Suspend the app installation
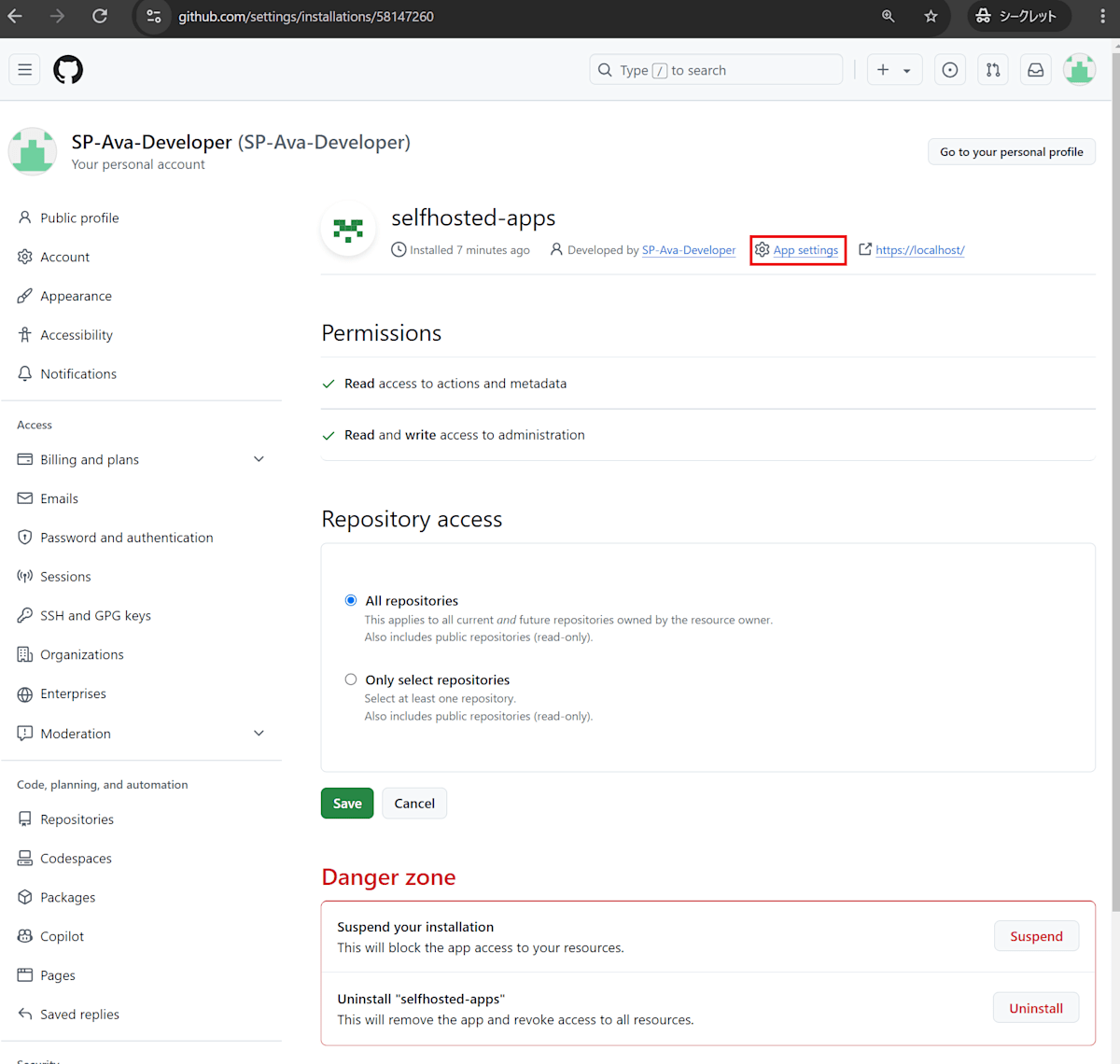The height and width of the screenshot is (1064, 1120). click(x=1036, y=936)
